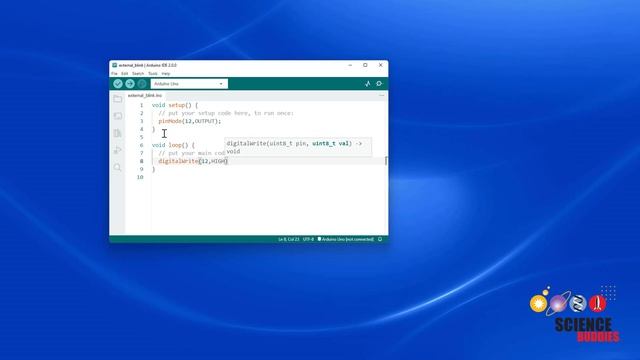Viewport: 640px width, 360px height.
Task: Open the Debug sidebar icon
Action: tap(118, 150)
